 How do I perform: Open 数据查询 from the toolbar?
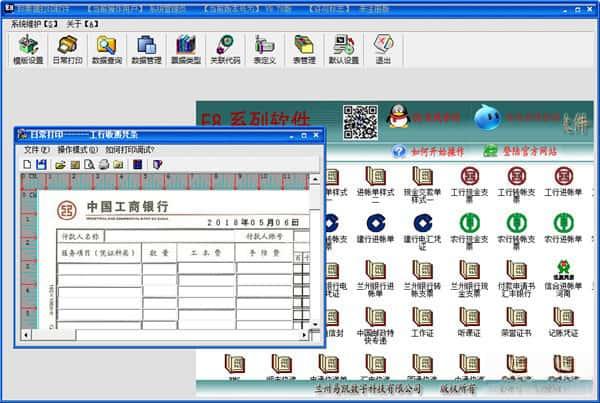106,49
